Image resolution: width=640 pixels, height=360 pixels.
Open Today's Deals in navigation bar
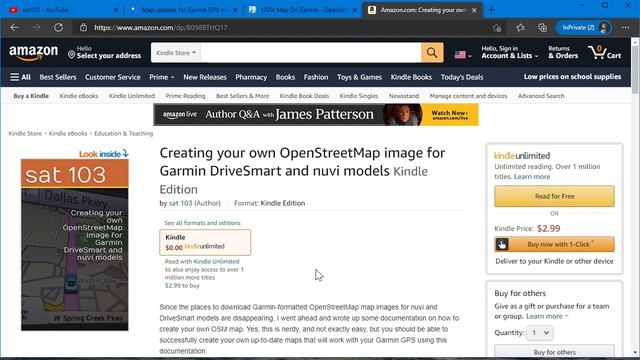coord(462,77)
